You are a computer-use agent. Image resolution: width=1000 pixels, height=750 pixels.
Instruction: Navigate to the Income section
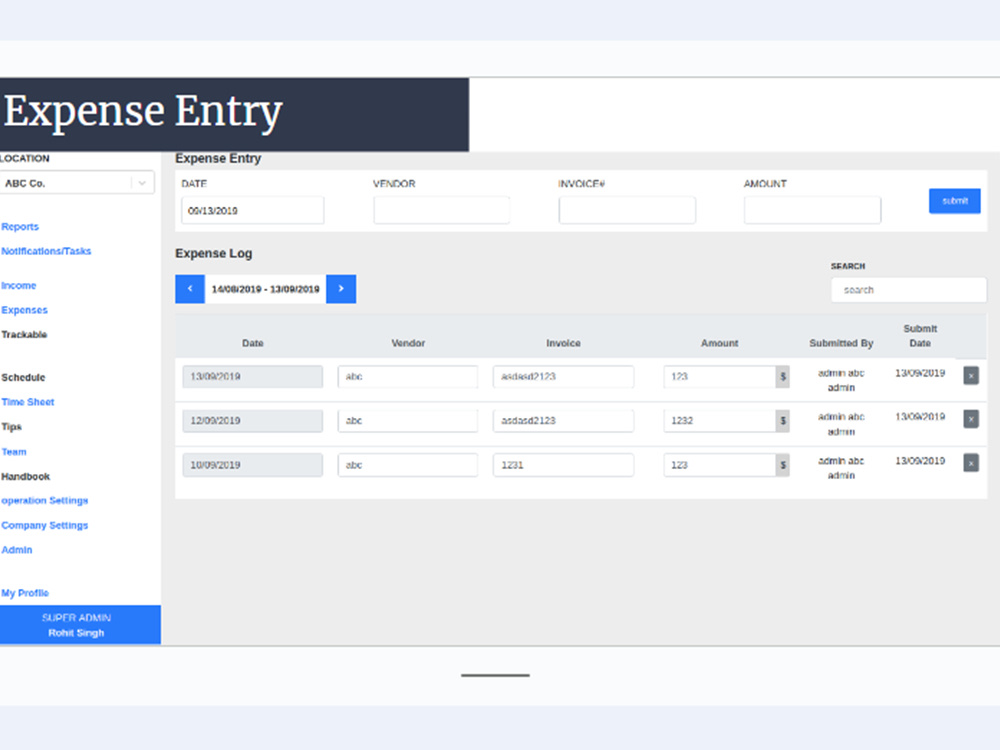pyautogui.click(x=19, y=285)
